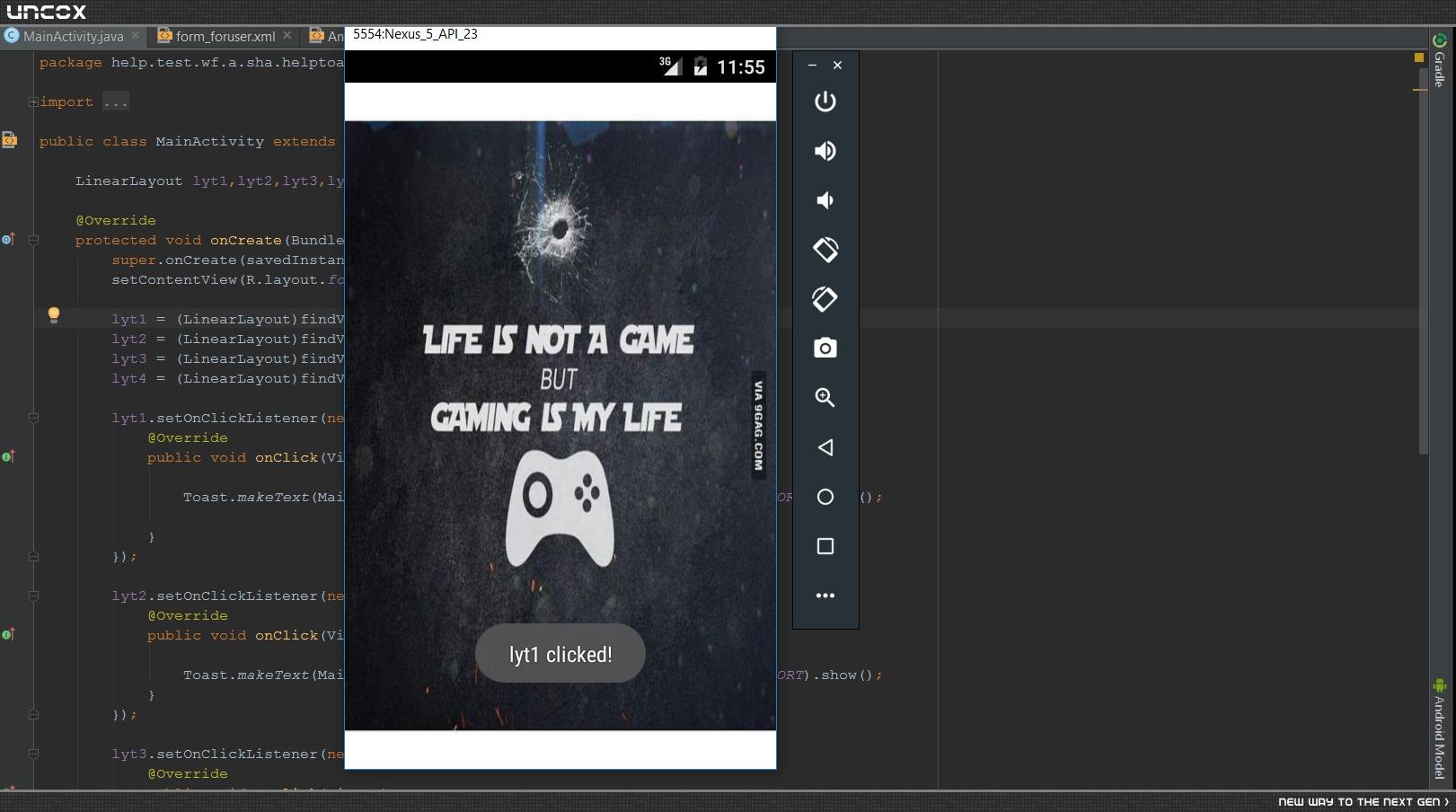Click the emulator title '5554:Nexus_5_API_23'
Viewport: 1456px width, 812px height.
click(x=415, y=34)
